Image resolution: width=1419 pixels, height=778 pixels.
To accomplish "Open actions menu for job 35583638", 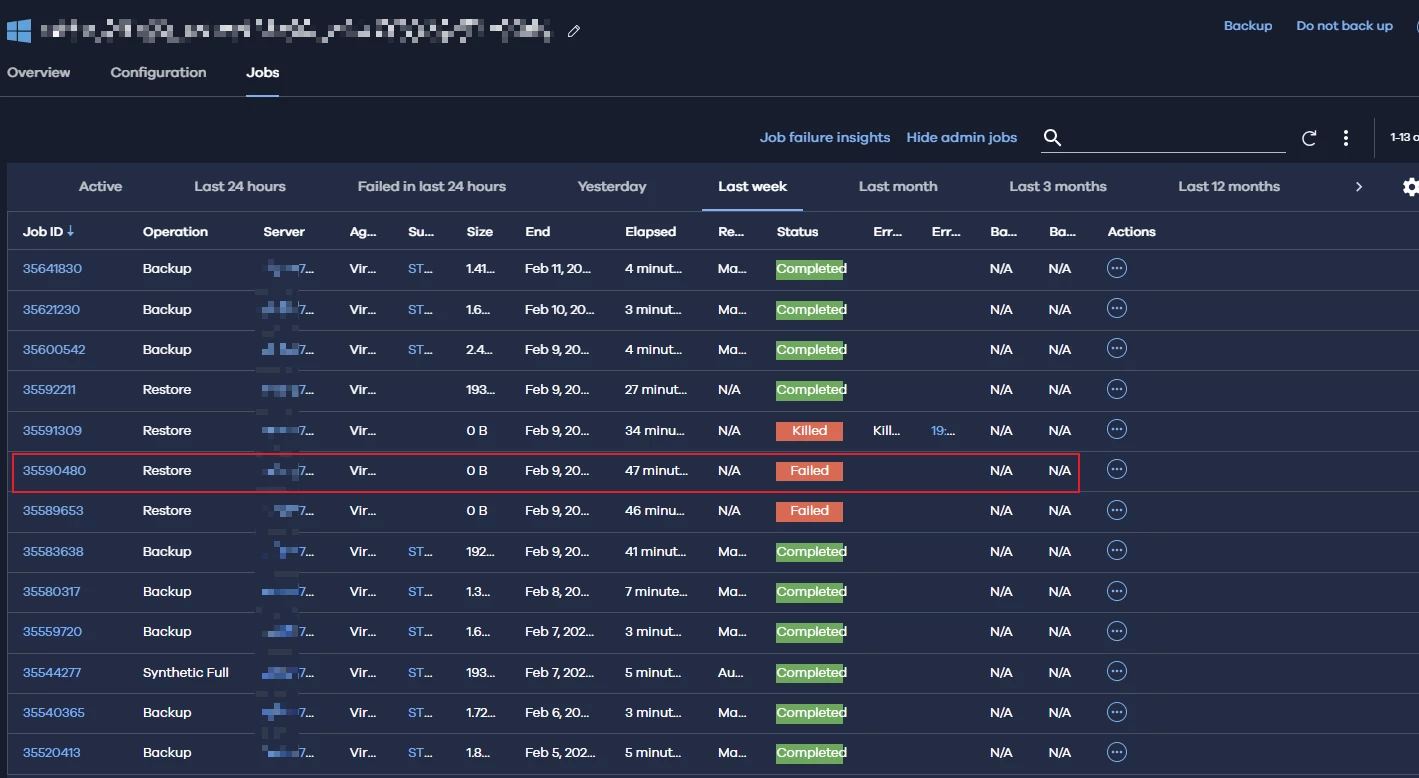I will [1117, 551].
